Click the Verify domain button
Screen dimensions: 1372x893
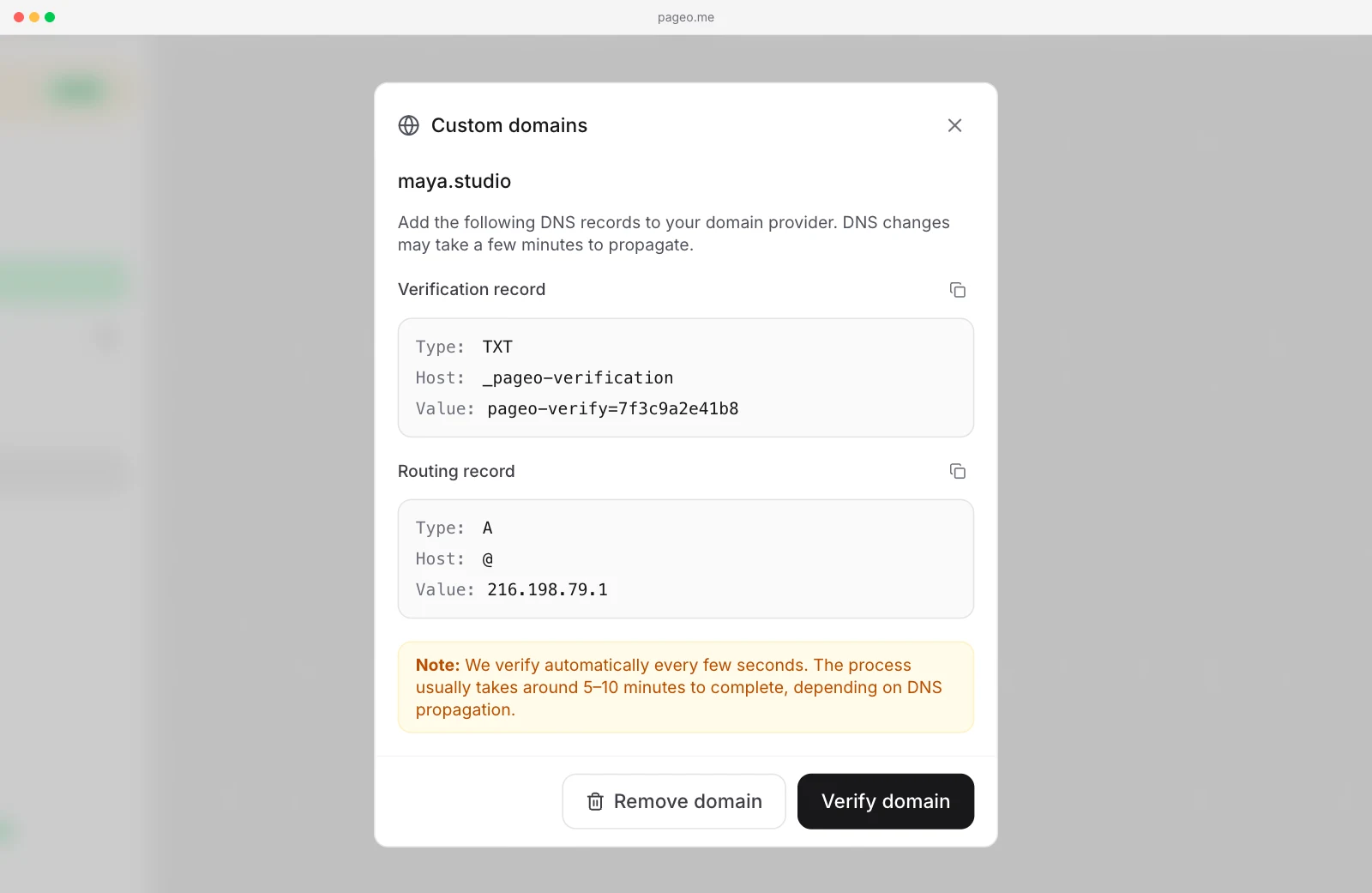coord(886,801)
